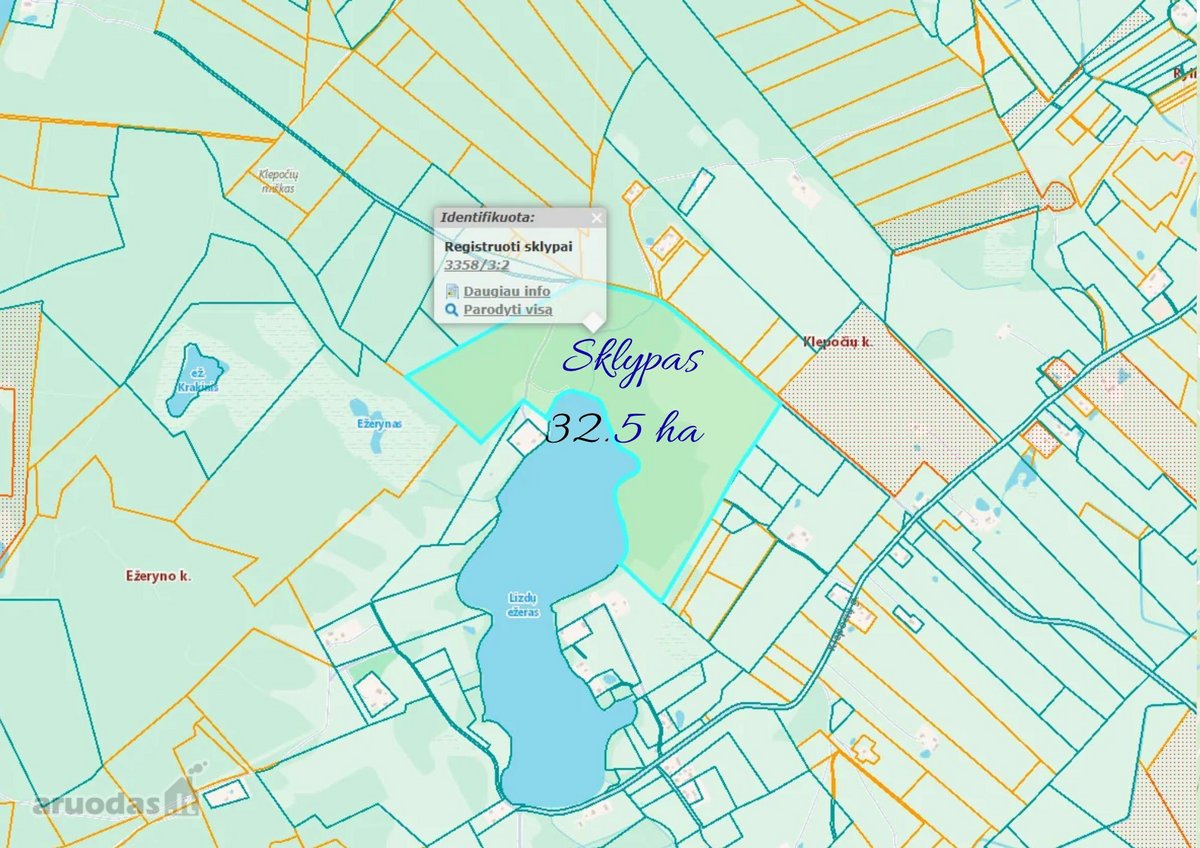1200x848 pixels.
Task: Click the Ežeryno k. village label
Action: 158,576
